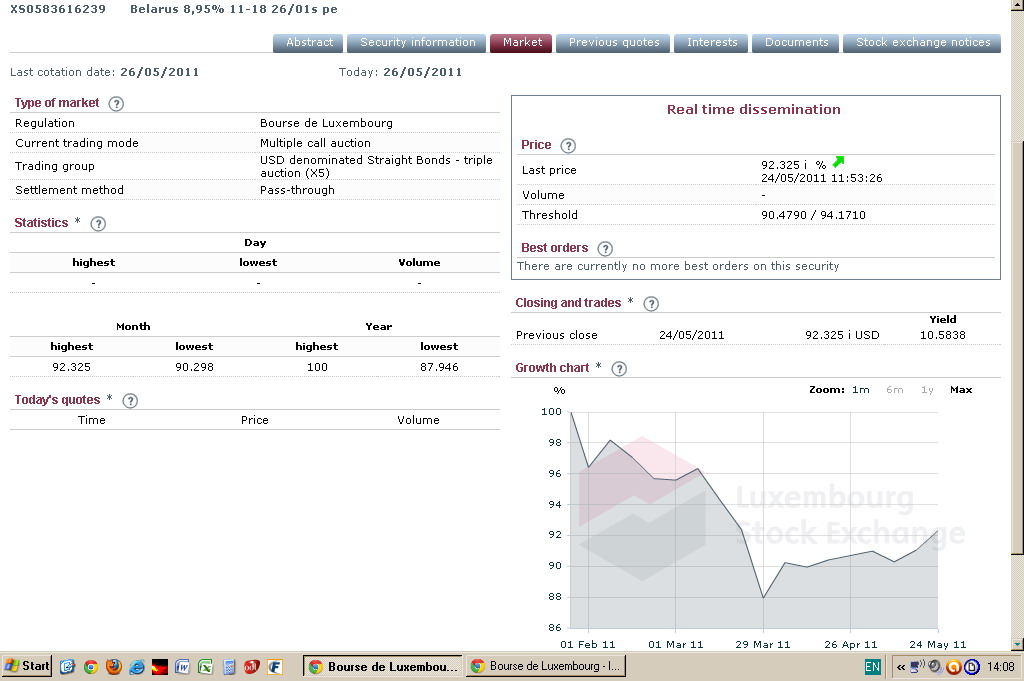Set chart zoom to 6m

coord(895,390)
